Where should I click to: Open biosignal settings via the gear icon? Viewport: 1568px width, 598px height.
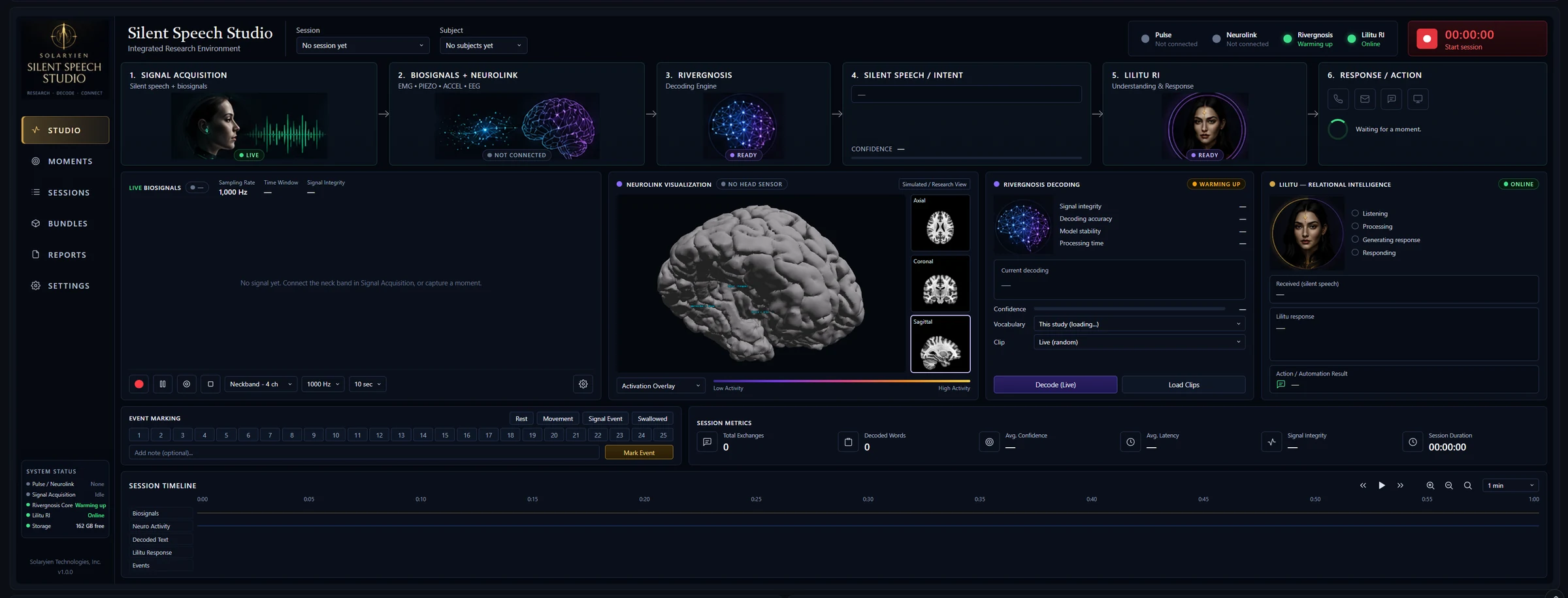(x=583, y=384)
